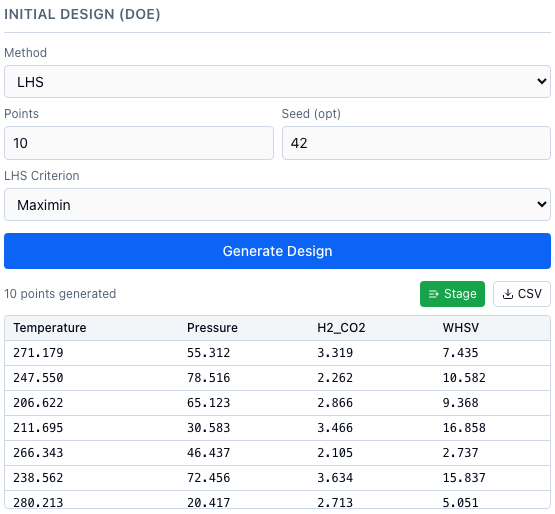
Task: Select the WHSV cell 9.368
Action: 460,403
